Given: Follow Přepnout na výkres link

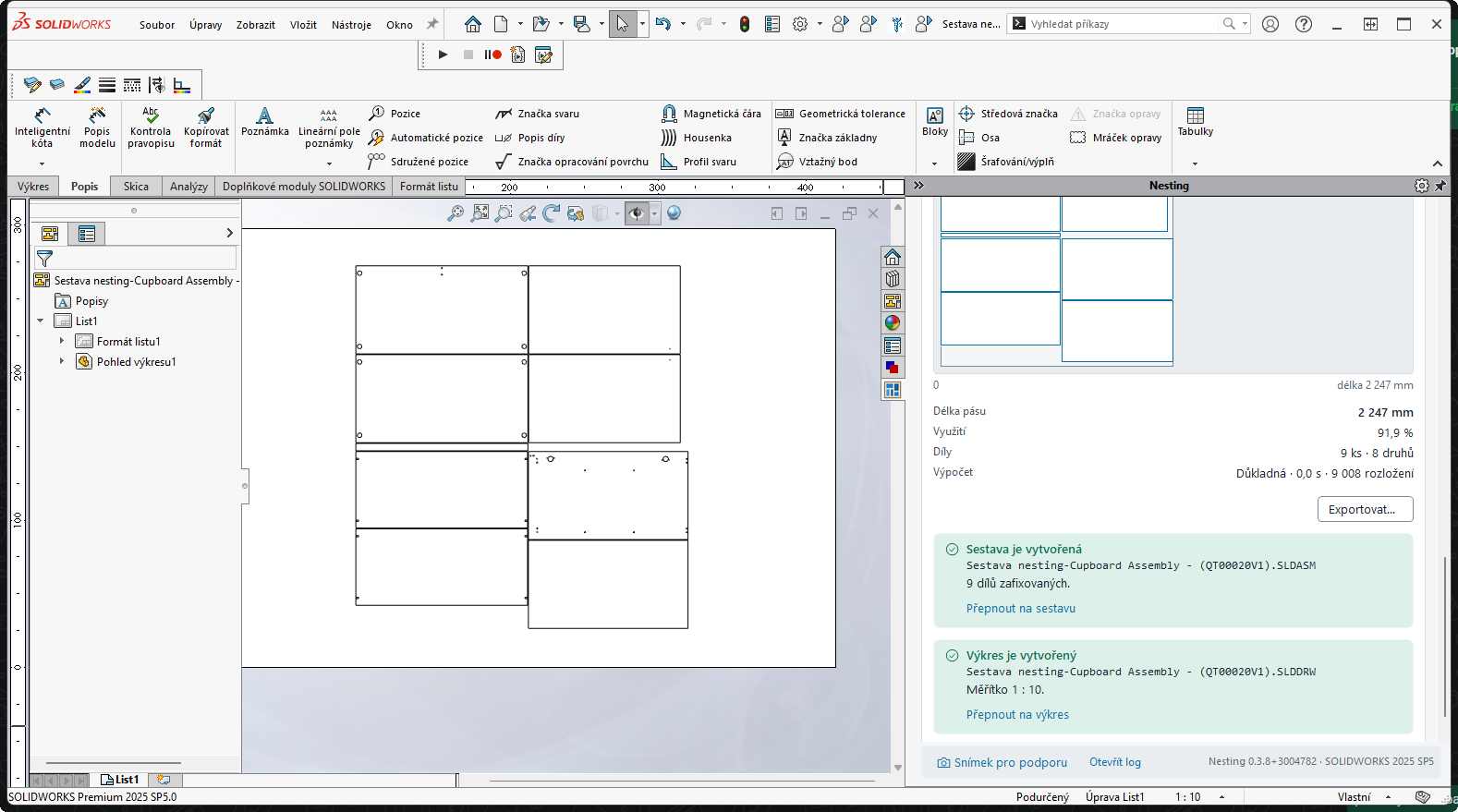Looking at the screenshot, I should (x=1017, y=715).
